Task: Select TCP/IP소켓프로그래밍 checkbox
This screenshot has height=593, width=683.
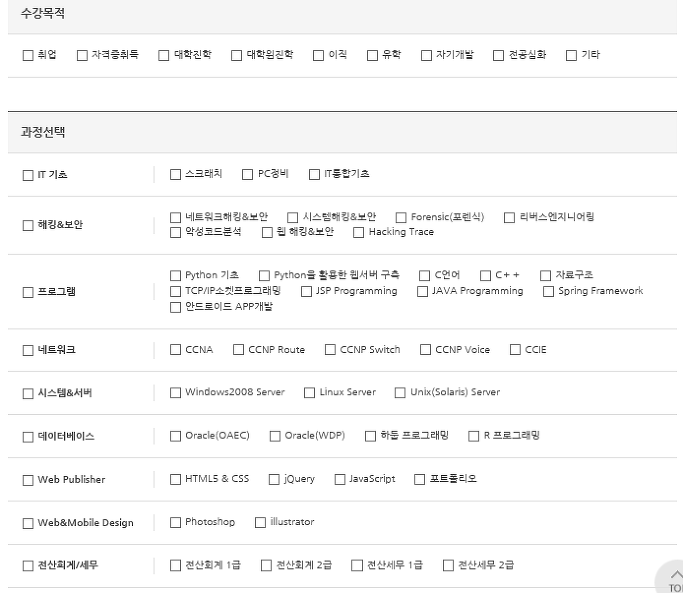Action: 176,291
